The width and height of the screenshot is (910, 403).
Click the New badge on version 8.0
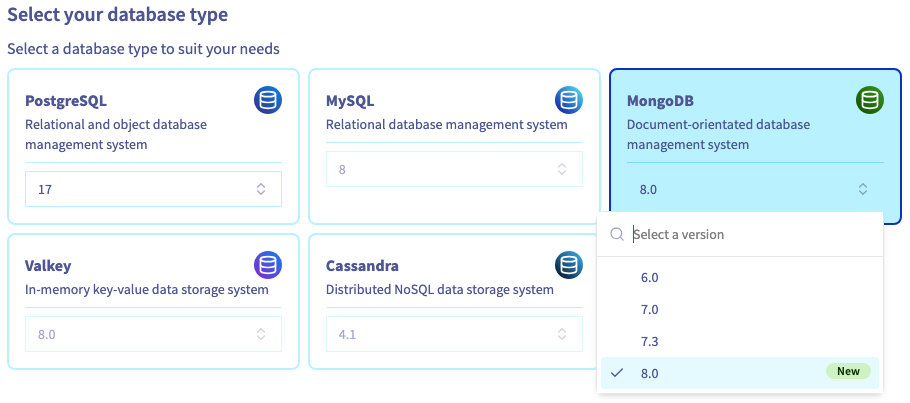[848, 371]
